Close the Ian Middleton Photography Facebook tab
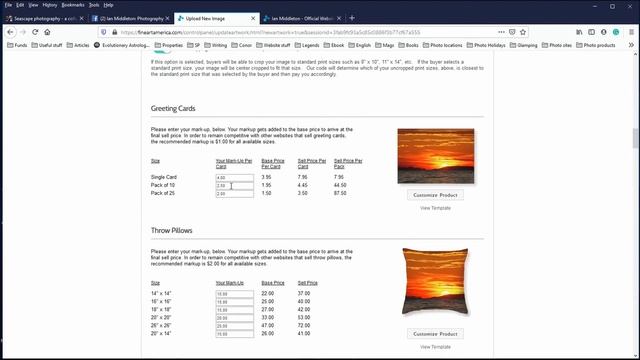 pos(167,18)
